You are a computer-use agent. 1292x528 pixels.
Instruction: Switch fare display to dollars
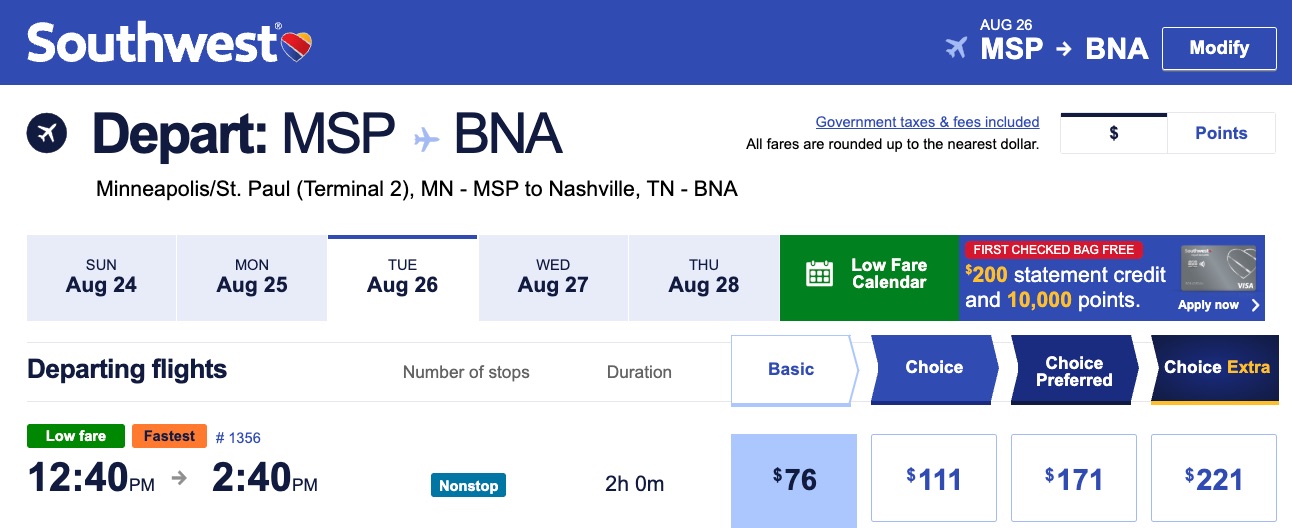pos(1114,133)
